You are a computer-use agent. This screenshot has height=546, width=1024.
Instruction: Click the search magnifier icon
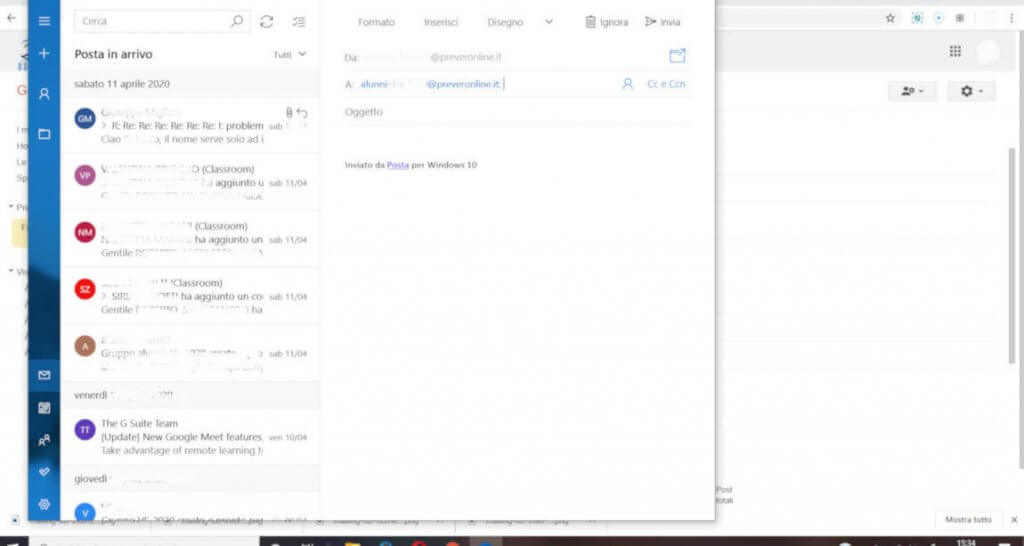(x=237, y=21)
